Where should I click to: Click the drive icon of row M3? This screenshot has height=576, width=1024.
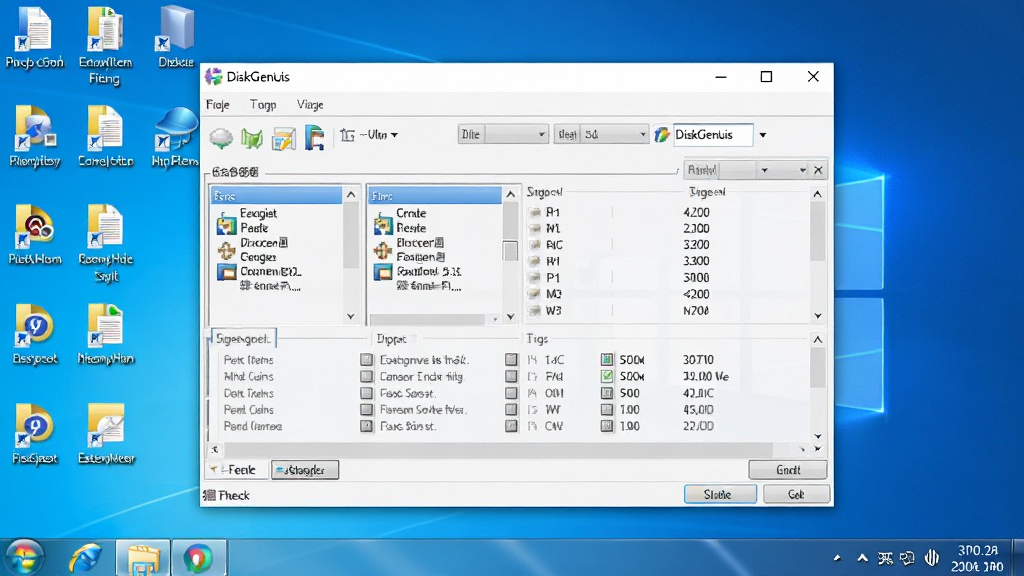[535, 294]
